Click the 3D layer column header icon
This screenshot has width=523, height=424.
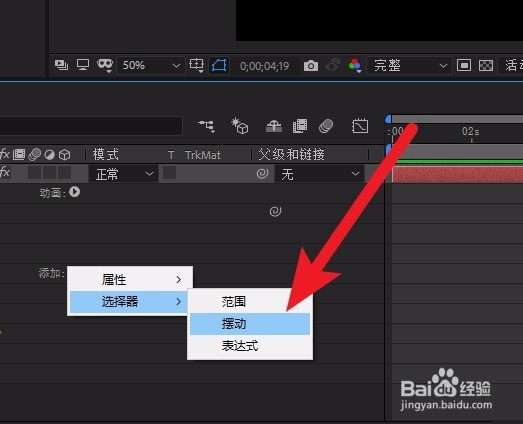point(65,155)
